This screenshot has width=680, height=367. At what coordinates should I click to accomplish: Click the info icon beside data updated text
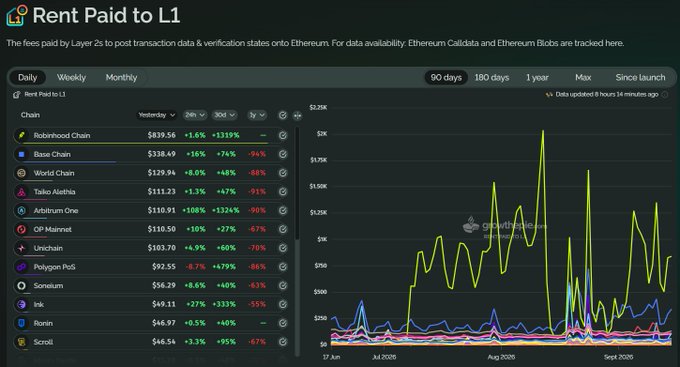pyautogui.click(x=665, y=95)
